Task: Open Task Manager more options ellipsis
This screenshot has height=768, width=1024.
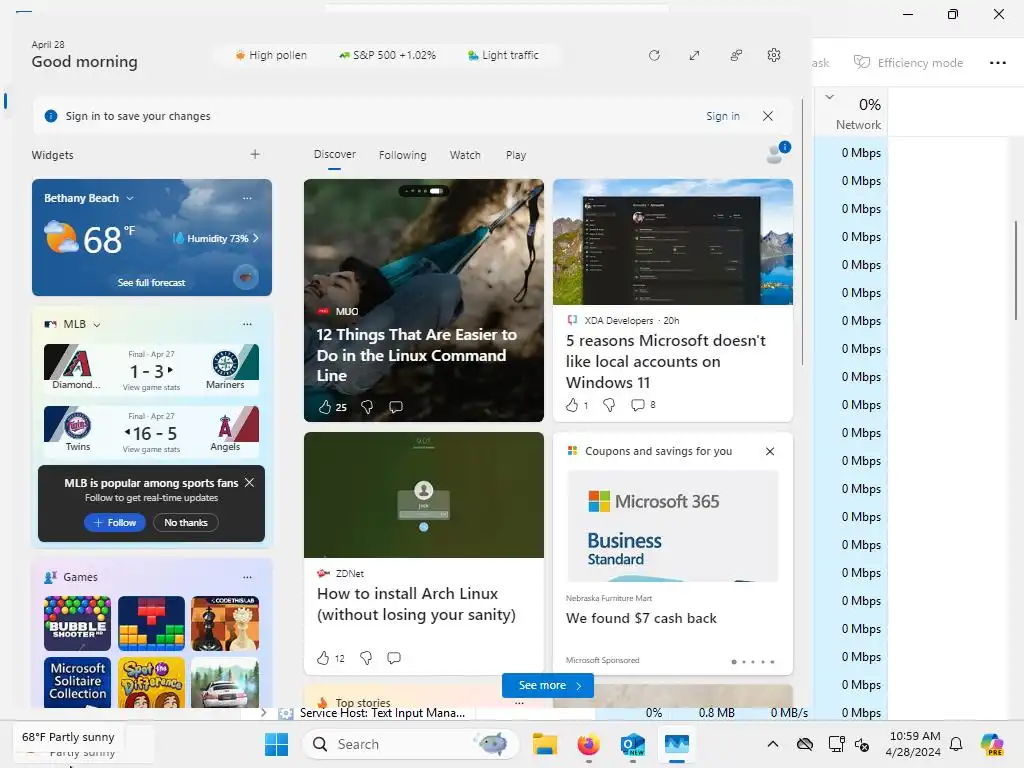Action: click(997, 63)
